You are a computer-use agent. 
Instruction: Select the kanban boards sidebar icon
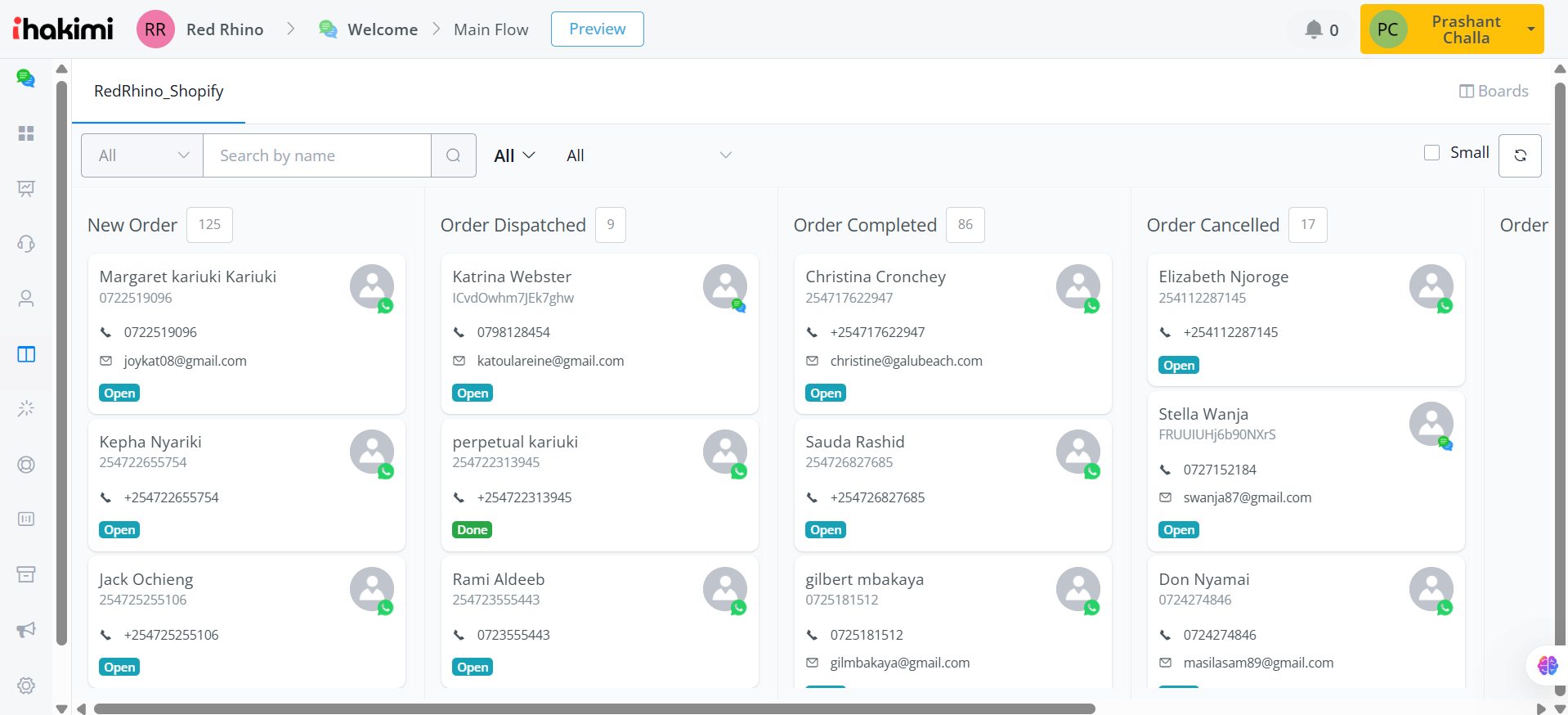[x=26, y=354]
